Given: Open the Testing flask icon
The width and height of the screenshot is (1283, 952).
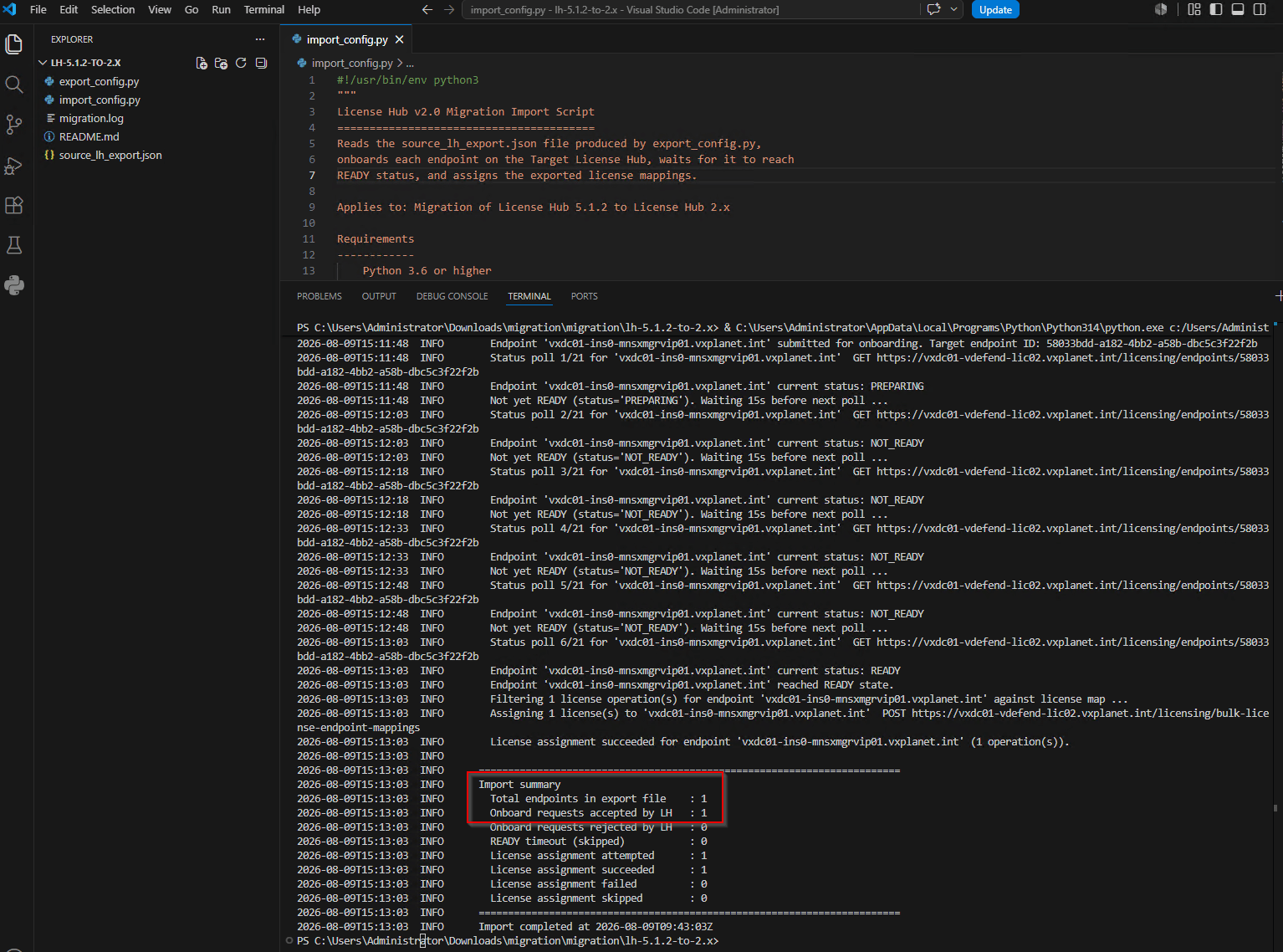Looking at the screenshot, I should 14,245.
